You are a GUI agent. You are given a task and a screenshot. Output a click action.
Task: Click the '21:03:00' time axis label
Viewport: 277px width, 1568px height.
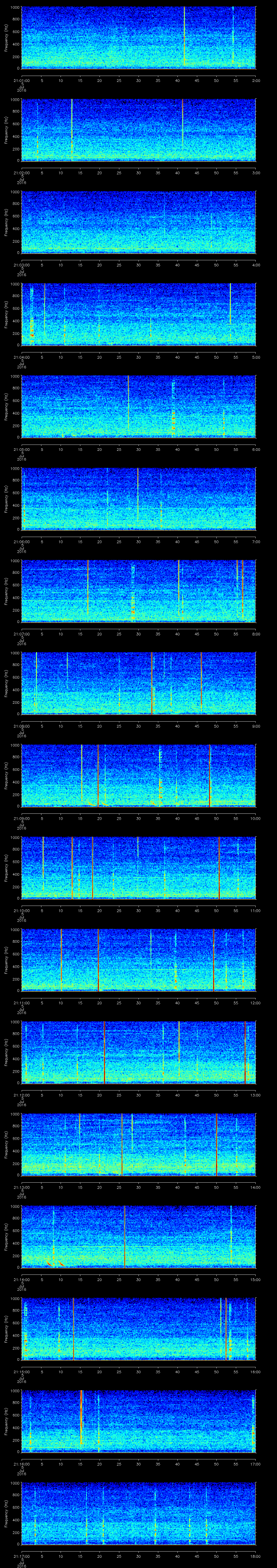pos(21,265)
